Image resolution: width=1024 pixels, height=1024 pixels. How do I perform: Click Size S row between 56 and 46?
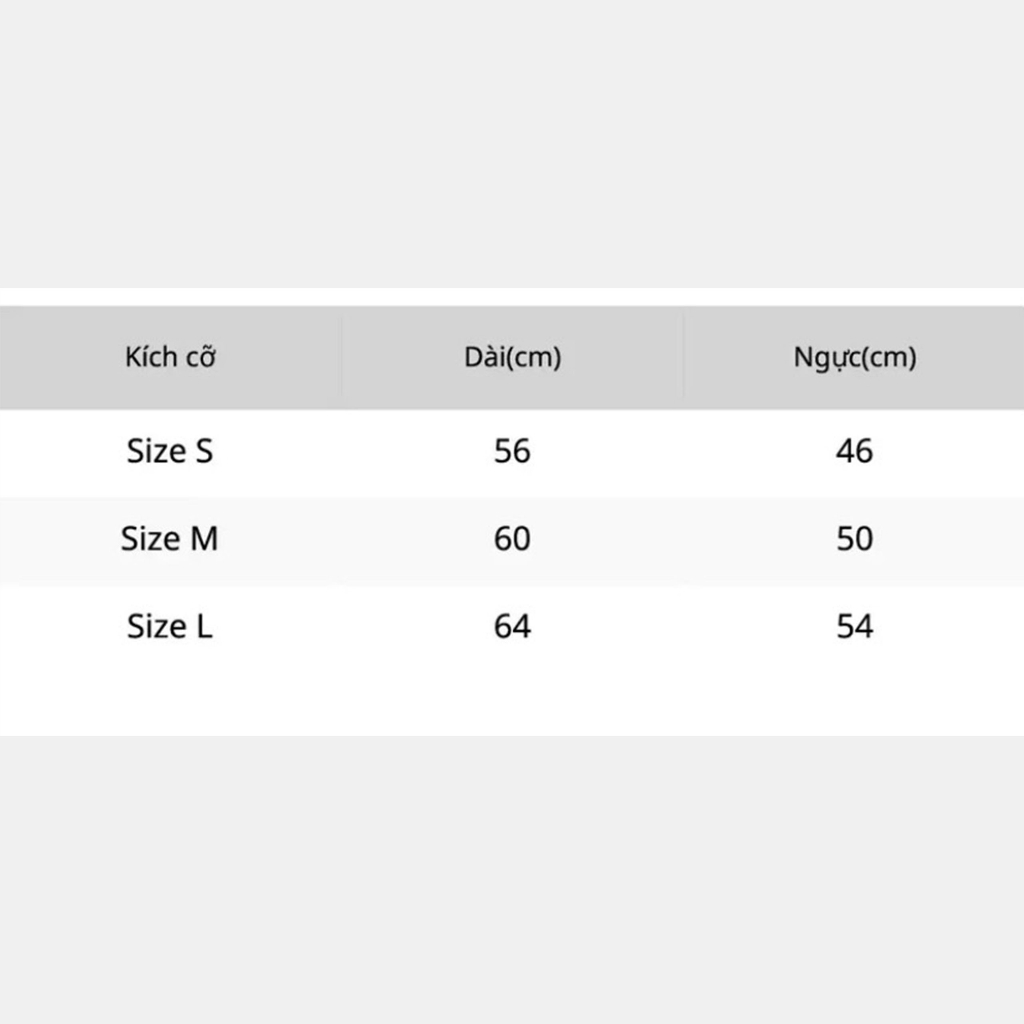tap(684, 451)
